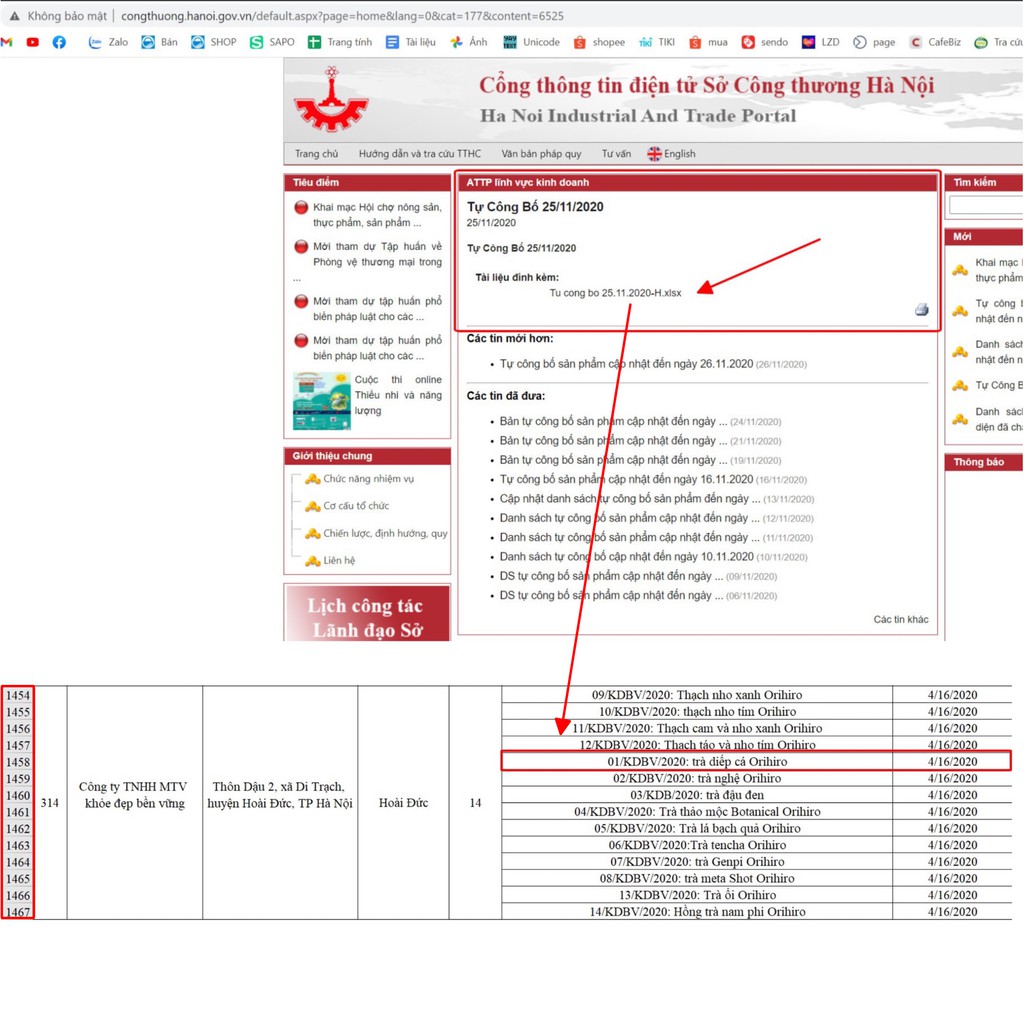Open the TIKI bookmark
The image size is (1024, 1024).
click(656, 42)
